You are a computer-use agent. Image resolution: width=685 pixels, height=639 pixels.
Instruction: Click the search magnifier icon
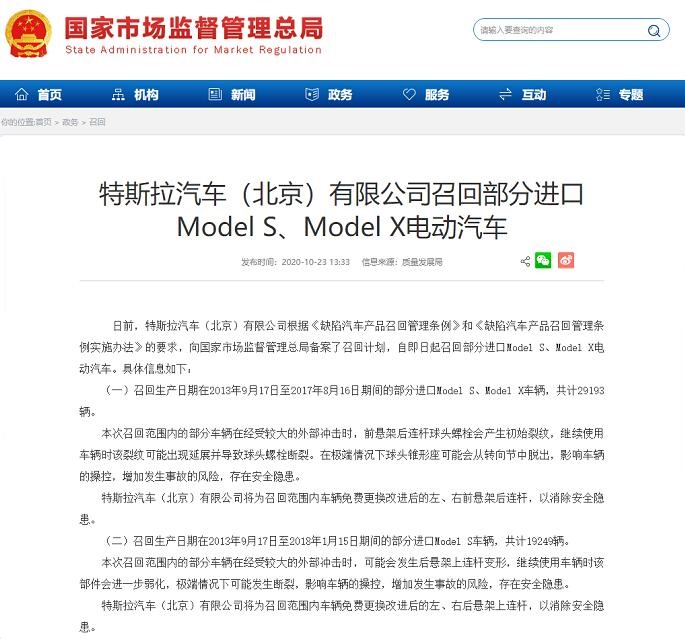click(654, 30)
